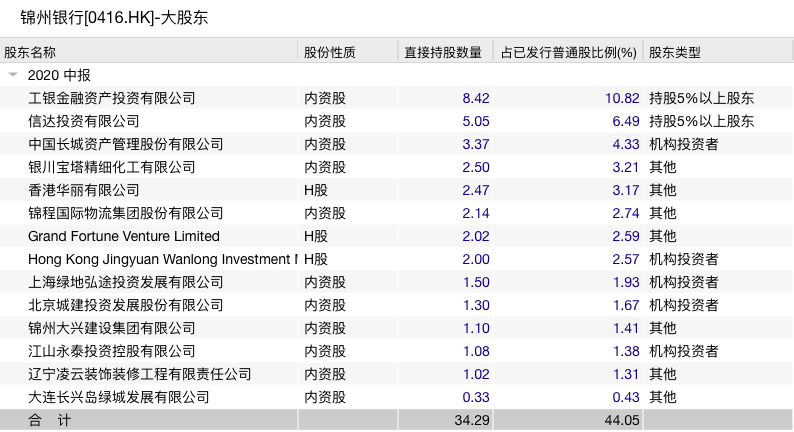794x432 pixels.
Task: Click total holding quantity 34.29
Action: pos(472,420)
